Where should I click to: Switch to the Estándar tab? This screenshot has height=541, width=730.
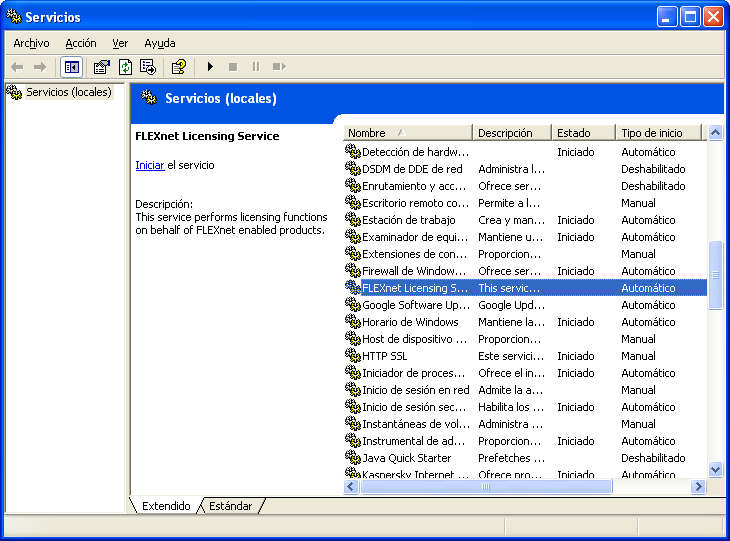231,506
